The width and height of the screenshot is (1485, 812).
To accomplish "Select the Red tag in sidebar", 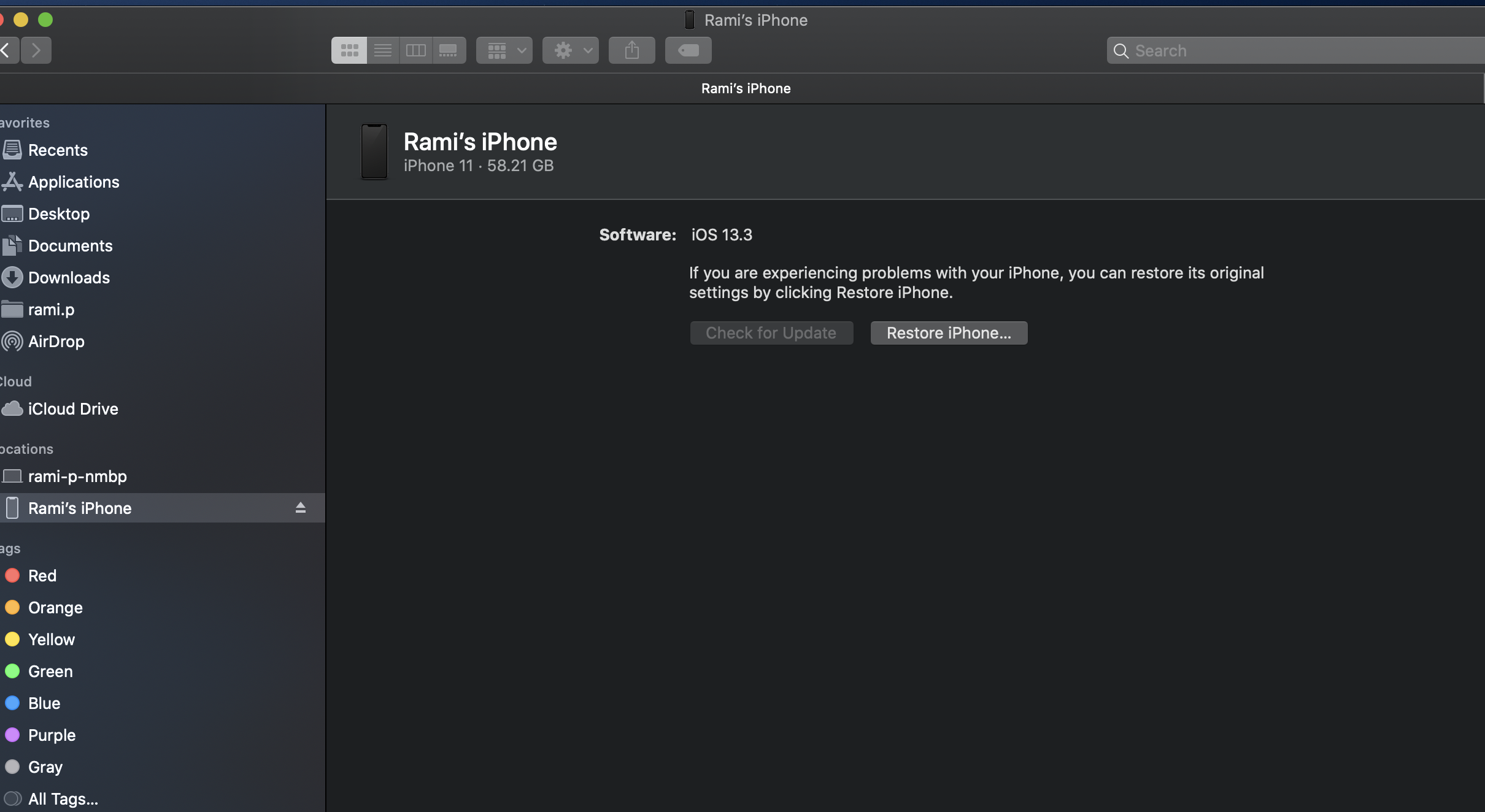I will click(42, 576).
